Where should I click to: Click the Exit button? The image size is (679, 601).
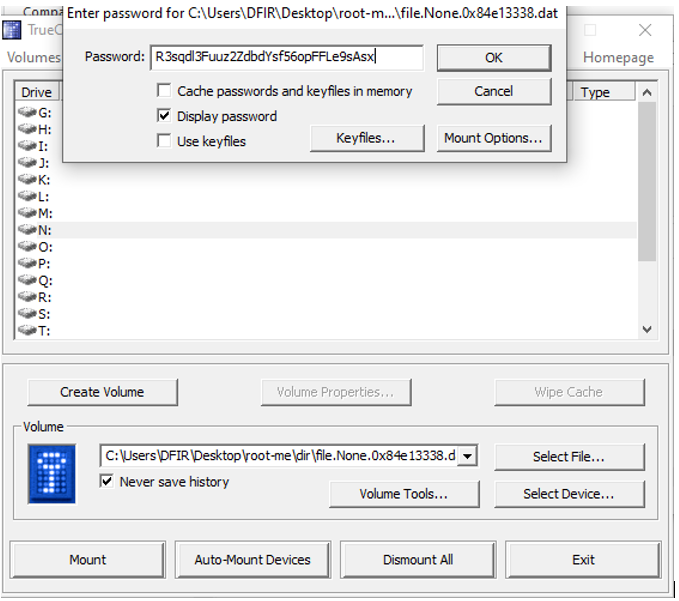click(x=583, y=559)
